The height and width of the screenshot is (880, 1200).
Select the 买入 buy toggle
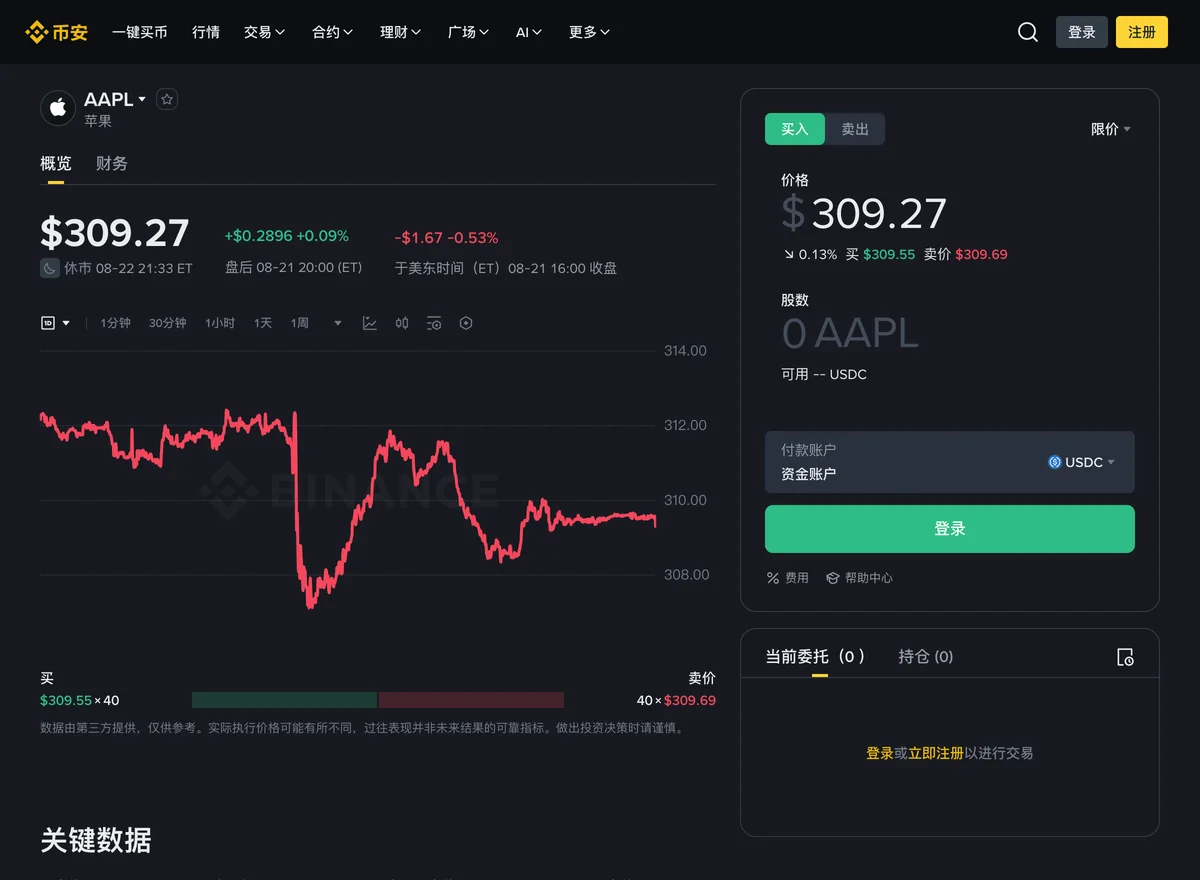pos(795,129)
